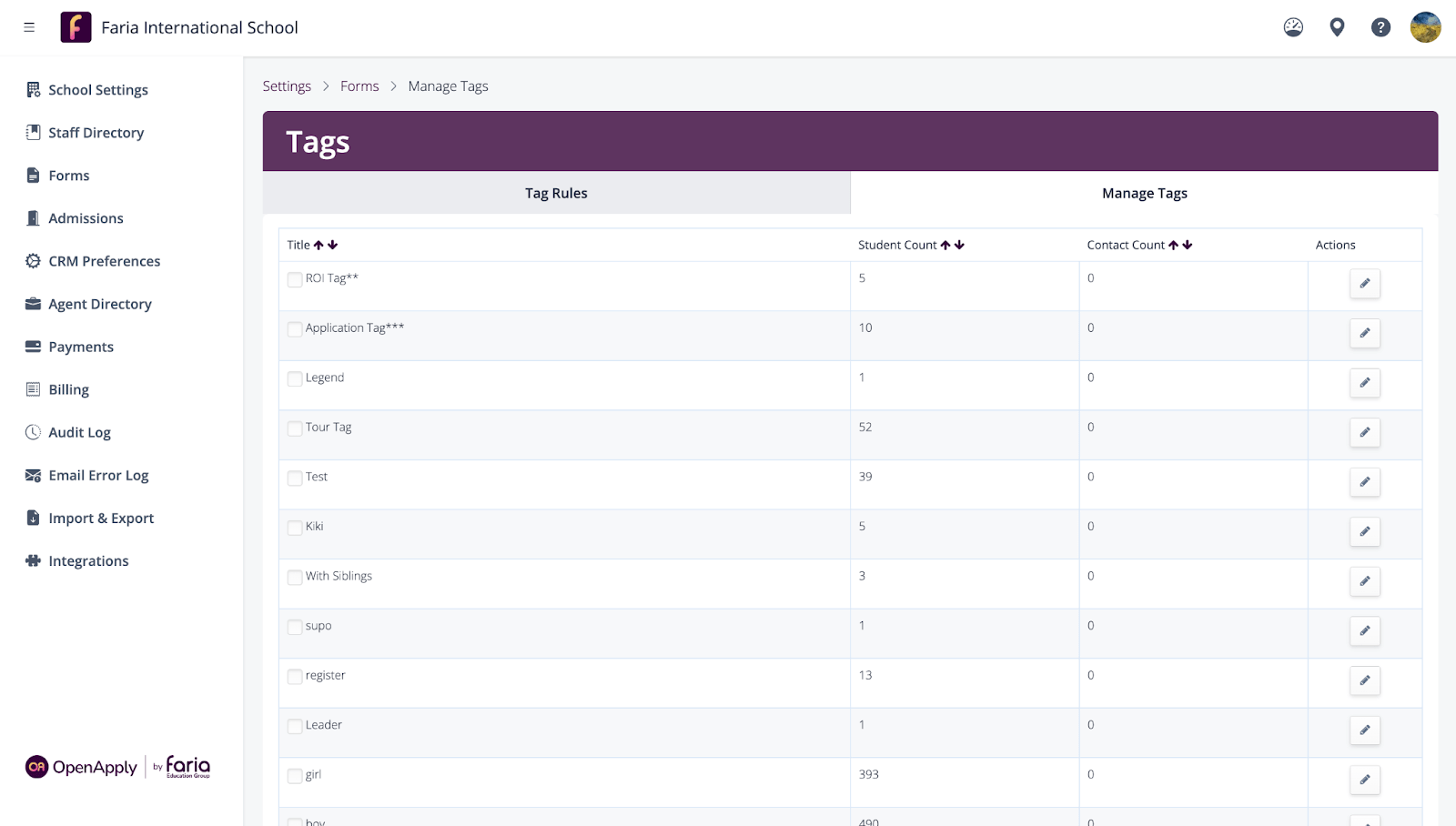This screenshot has width=1456, height=826.
Task: Click the Faria school logo icon
Action: point(76,27)
